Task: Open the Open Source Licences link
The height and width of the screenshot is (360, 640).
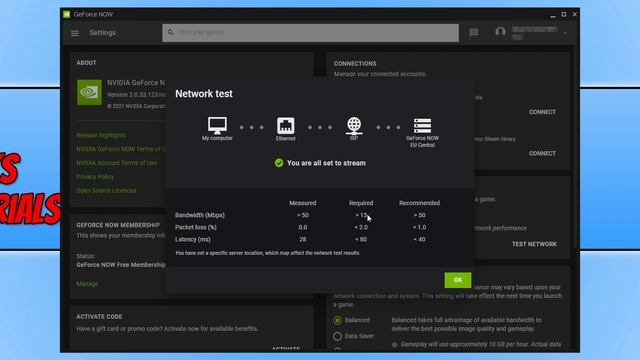Action: (106, 191)
